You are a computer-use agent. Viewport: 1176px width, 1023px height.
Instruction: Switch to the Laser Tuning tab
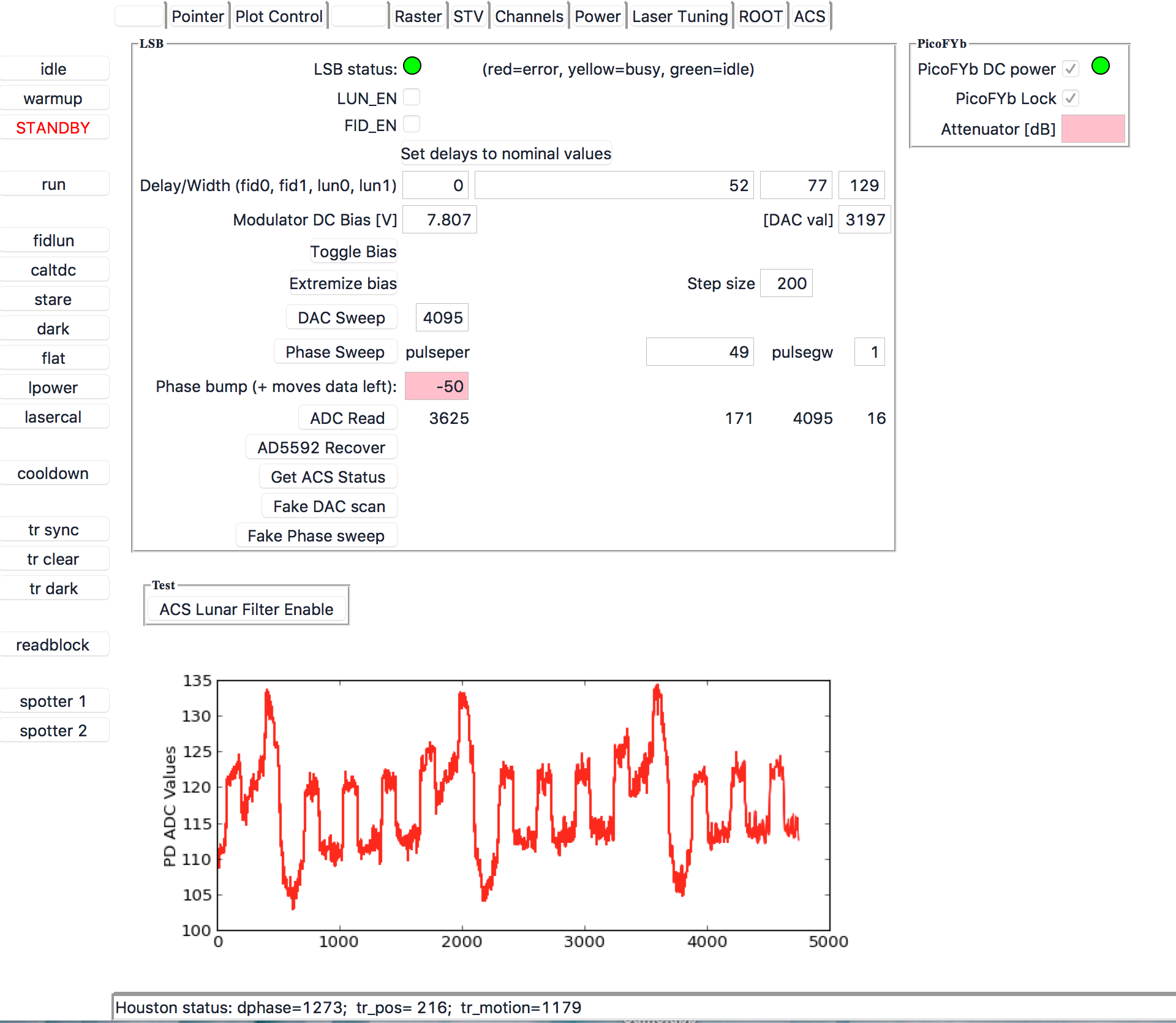(679, 17)
